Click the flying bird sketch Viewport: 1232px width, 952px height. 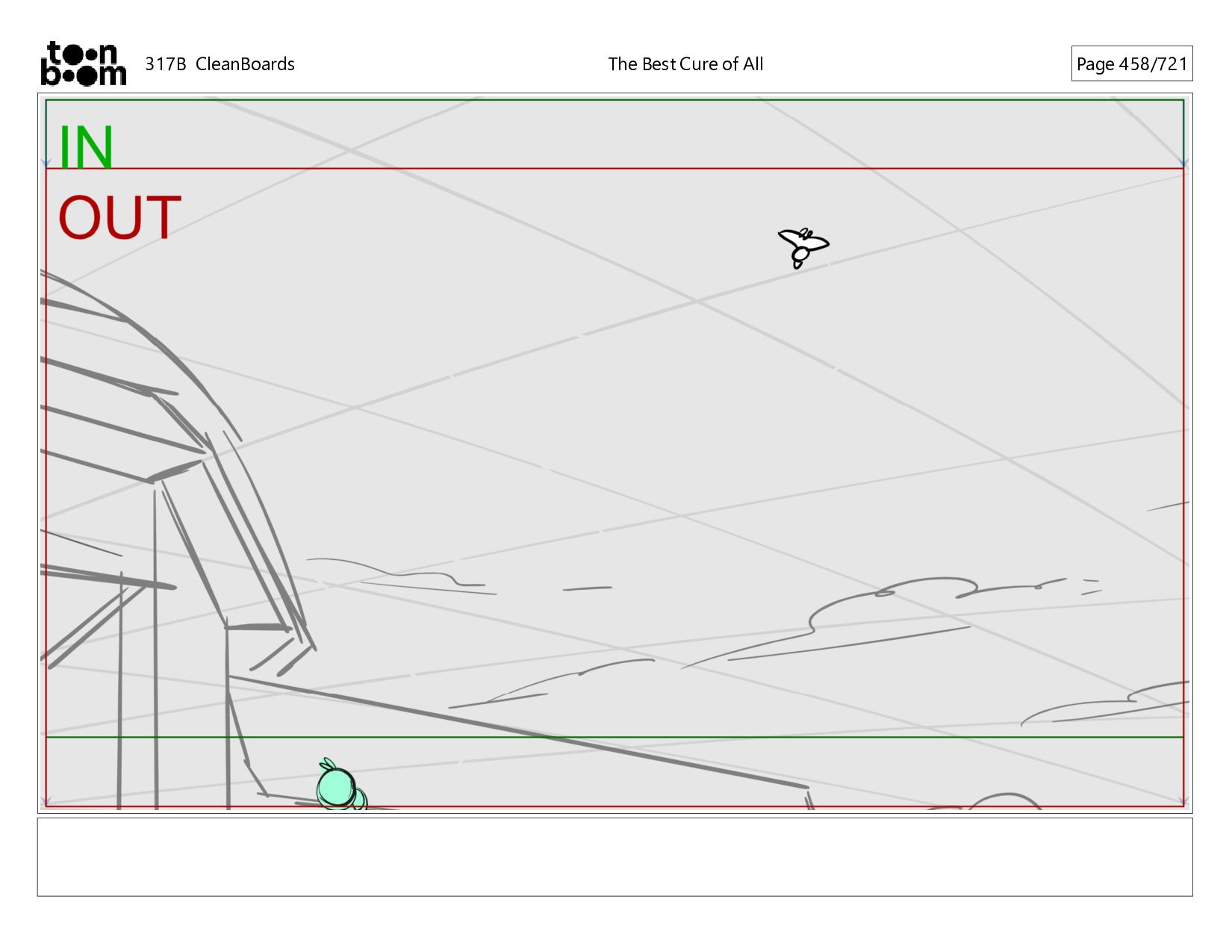pyautogui.click(x=803, y=247)
